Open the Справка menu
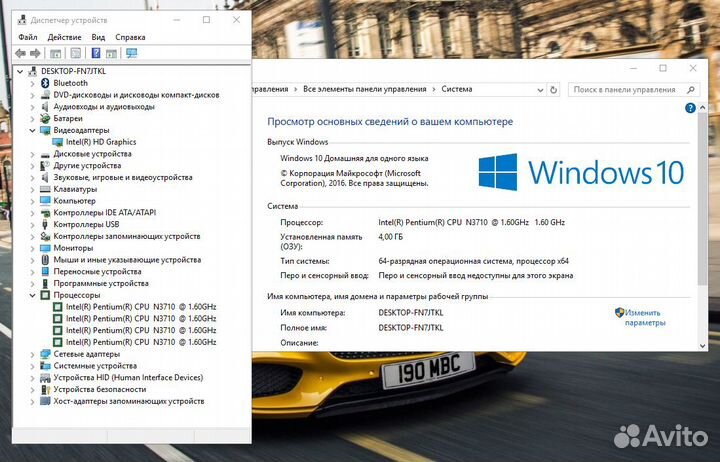 click(130, 37)
